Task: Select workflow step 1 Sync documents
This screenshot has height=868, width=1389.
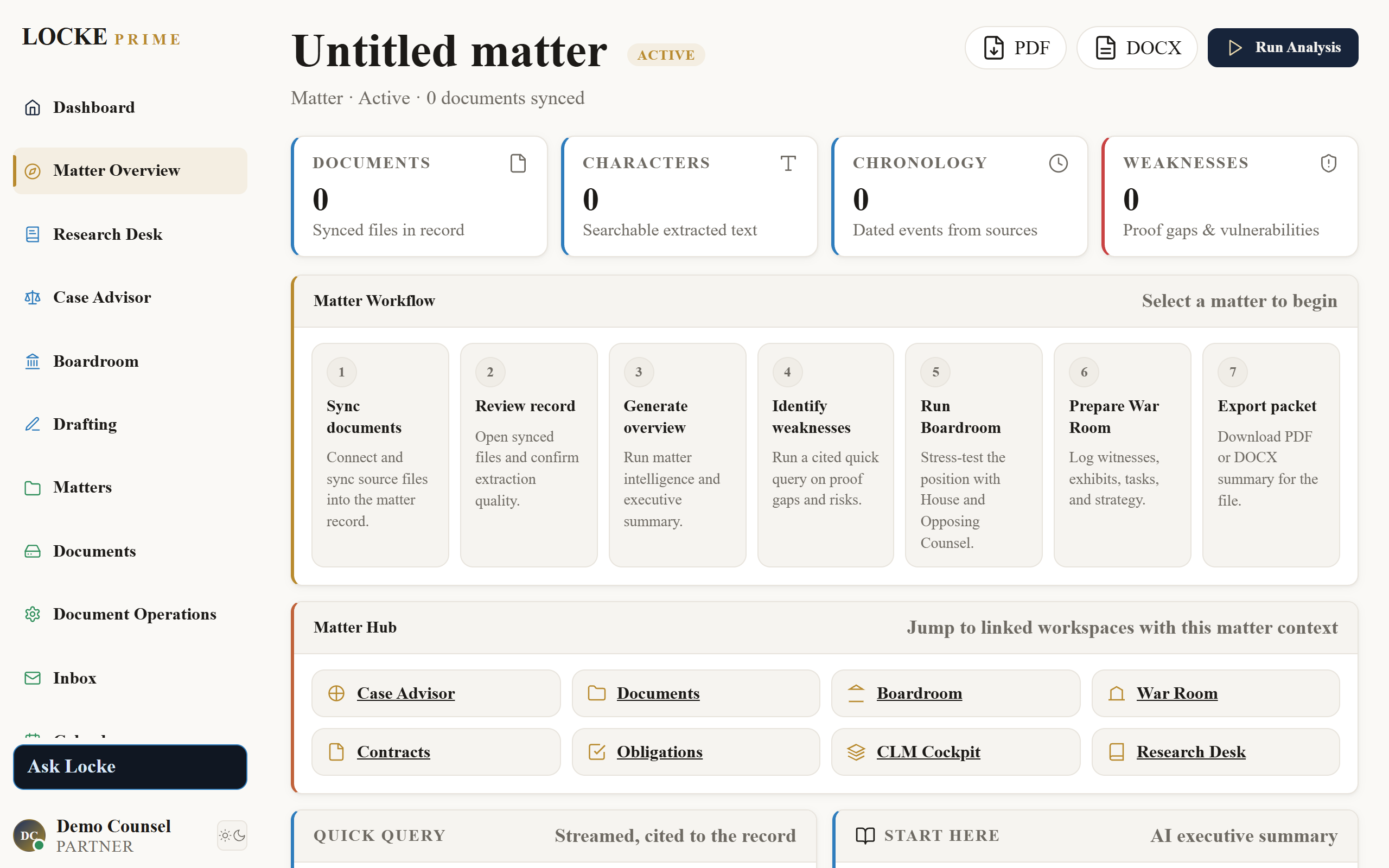Action: click(380, 455)
